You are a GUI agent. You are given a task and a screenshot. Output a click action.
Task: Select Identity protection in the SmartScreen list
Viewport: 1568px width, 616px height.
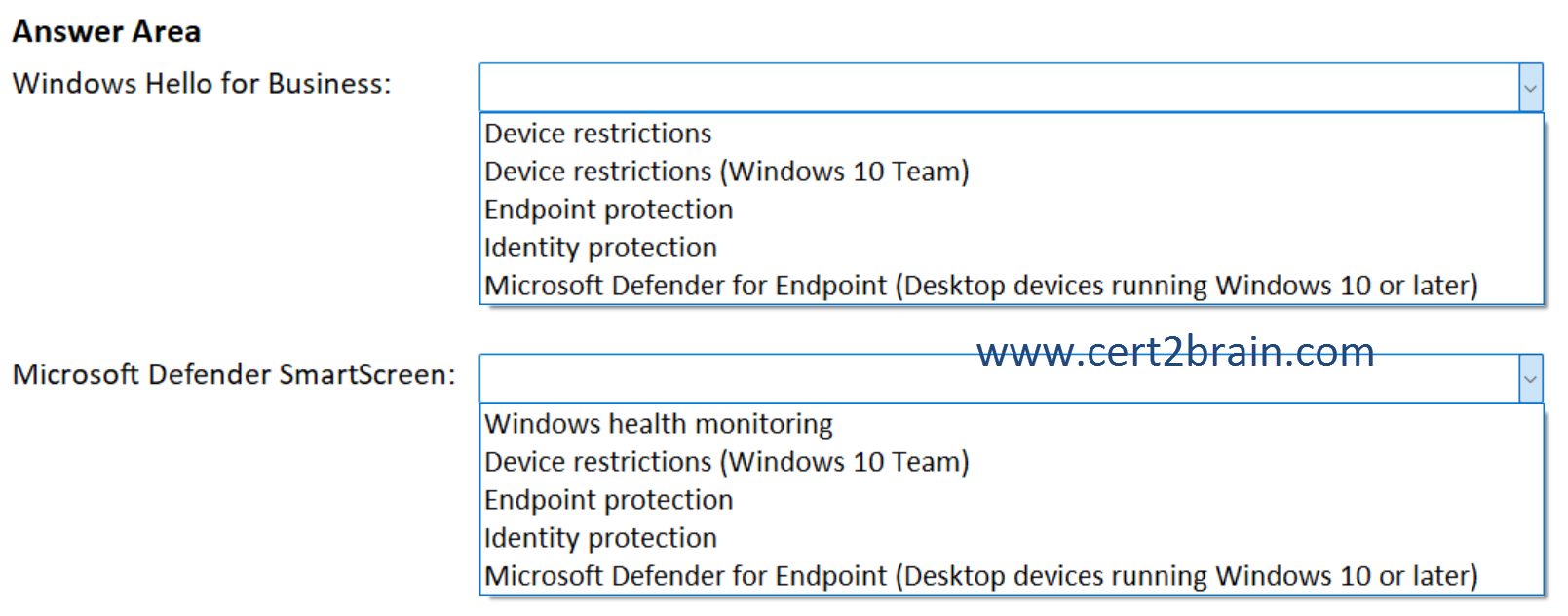coord(600,537)
